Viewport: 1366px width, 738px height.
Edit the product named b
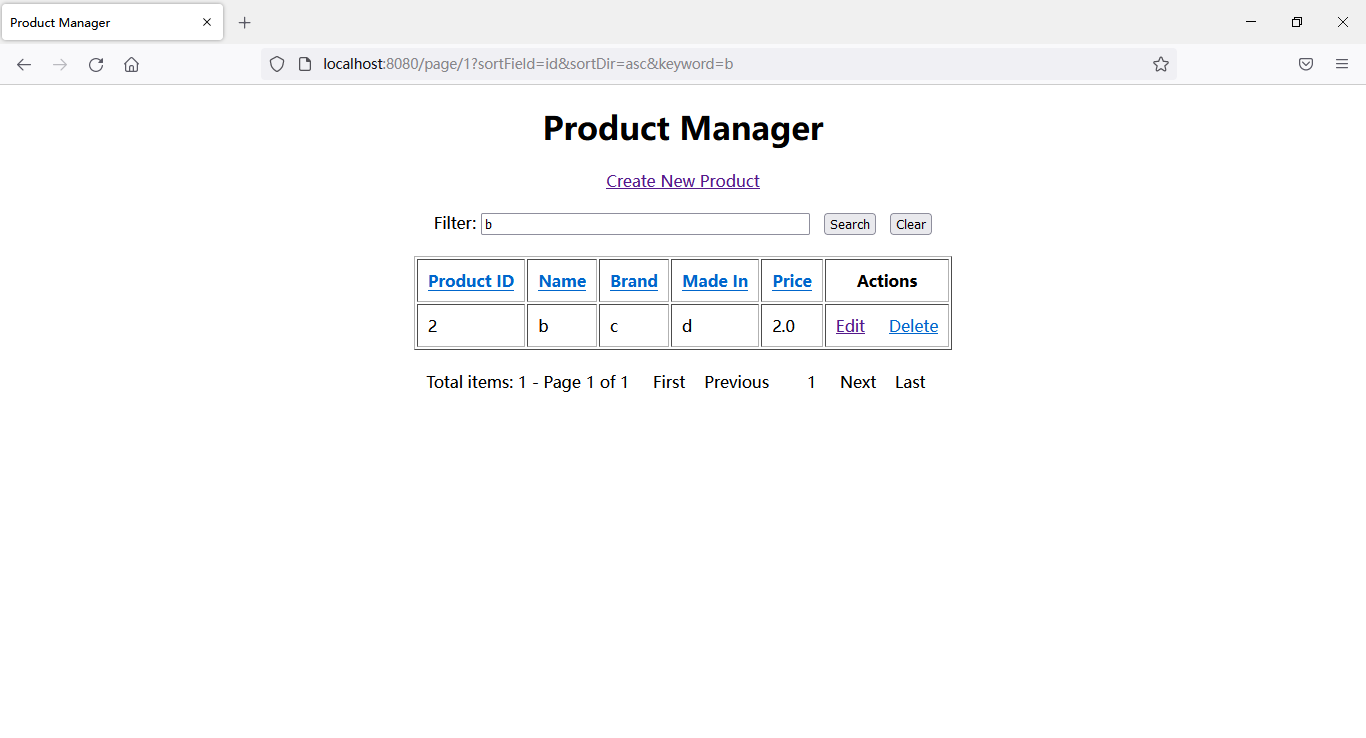(x=850, y=325)
